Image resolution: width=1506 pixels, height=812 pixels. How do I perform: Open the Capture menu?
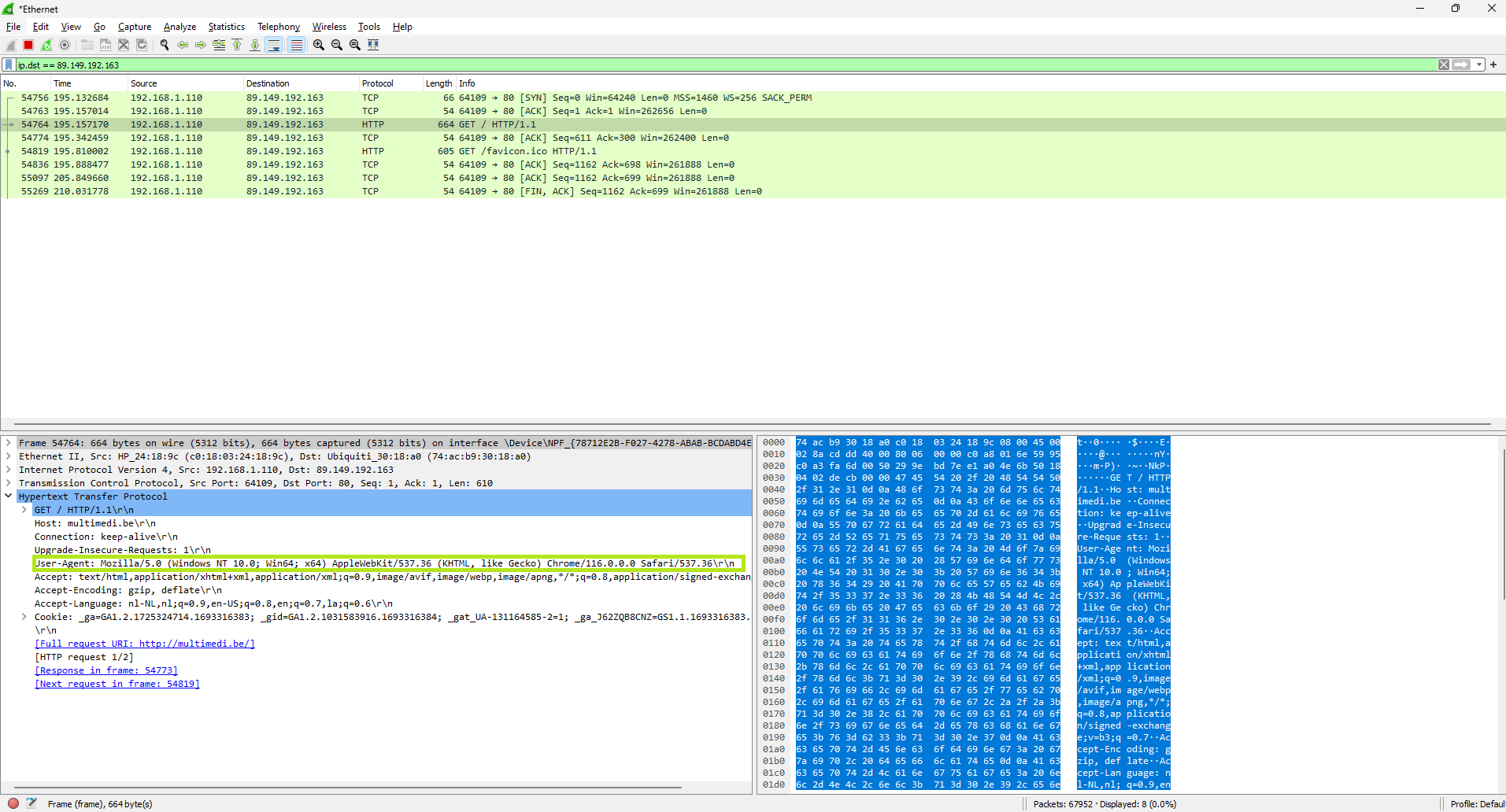point(134,27)
